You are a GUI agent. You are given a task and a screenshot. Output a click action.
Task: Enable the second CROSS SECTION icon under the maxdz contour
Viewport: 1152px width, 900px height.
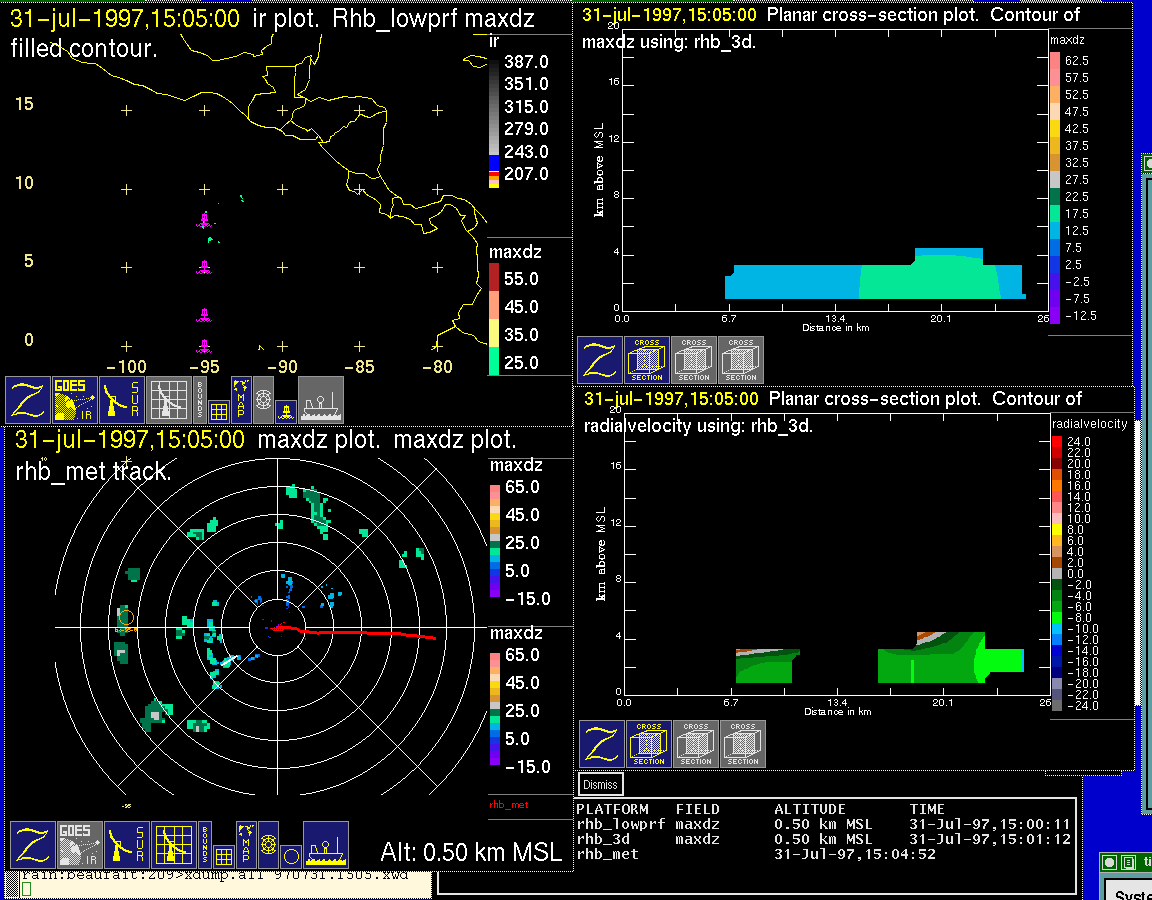click(x=693, y=360)
